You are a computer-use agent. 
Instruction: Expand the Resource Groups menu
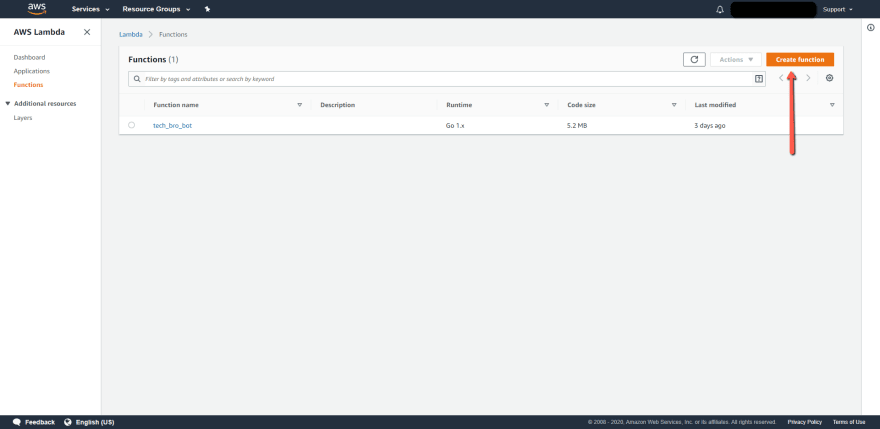[156, 10]
